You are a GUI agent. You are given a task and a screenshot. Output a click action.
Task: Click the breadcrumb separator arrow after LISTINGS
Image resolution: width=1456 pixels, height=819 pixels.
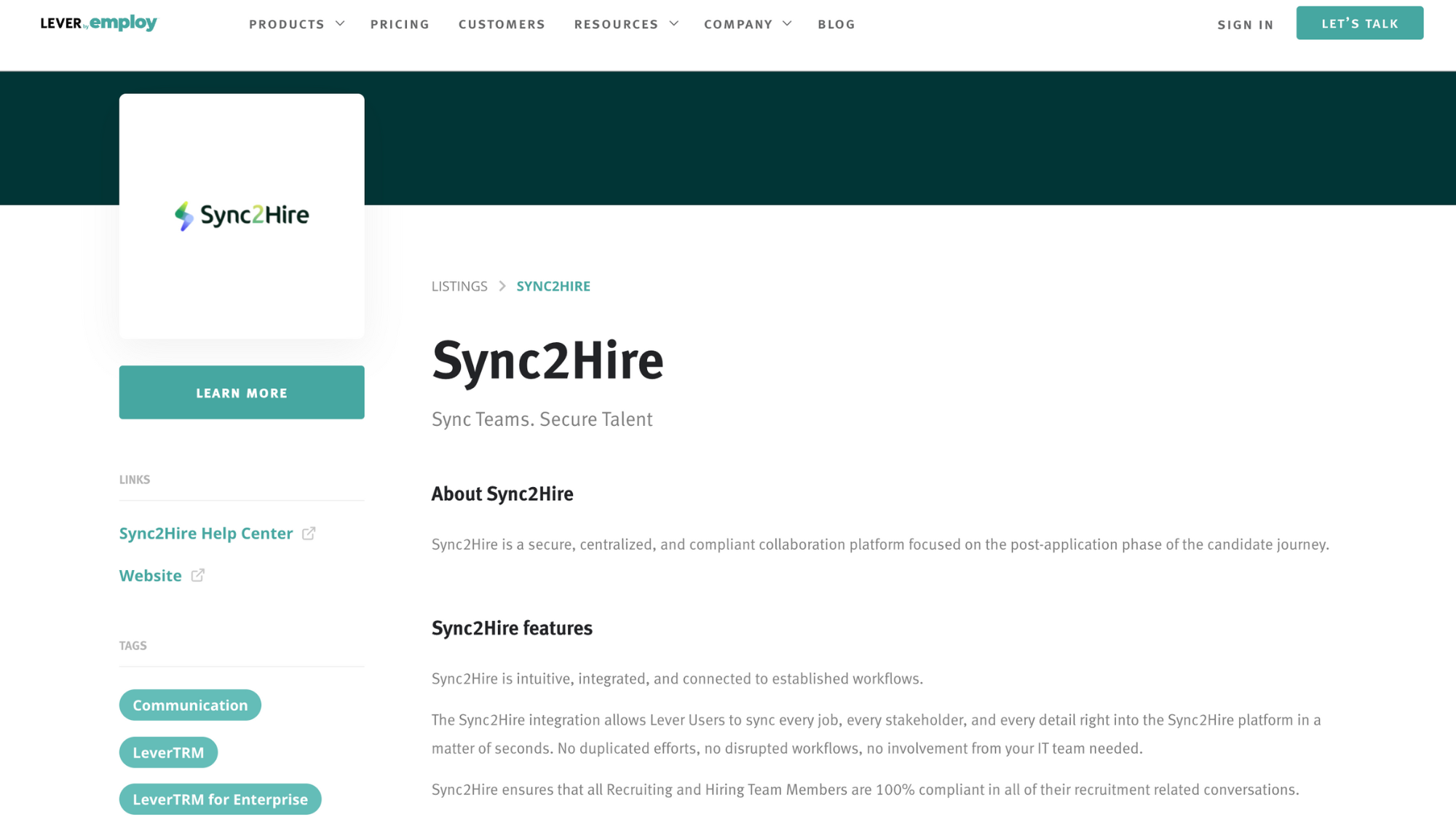pyautogui.click(x=502, y=286)
